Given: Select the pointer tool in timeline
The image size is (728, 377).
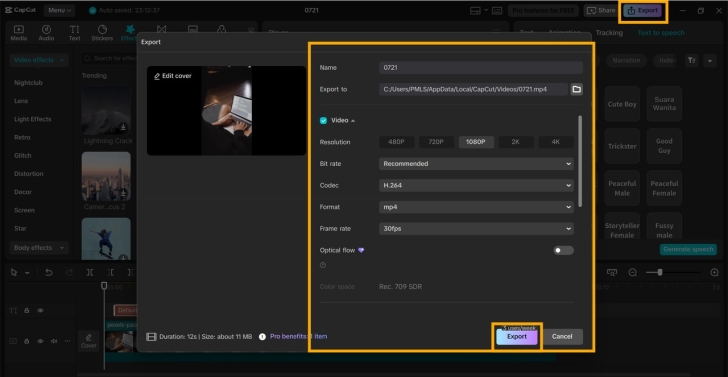Looking at the screenshot, I should (x=14, y=273).
